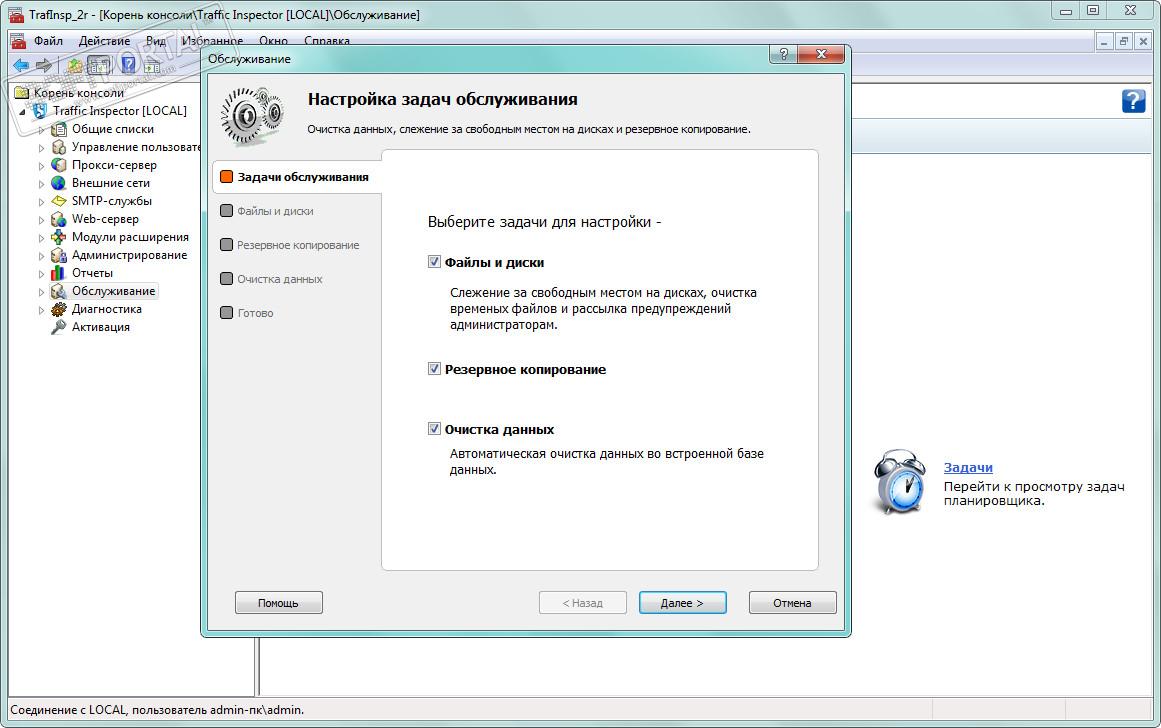Click the alarm clock Задачи icon
This screenshot has width=1161, height=728.
click(899, 482)
